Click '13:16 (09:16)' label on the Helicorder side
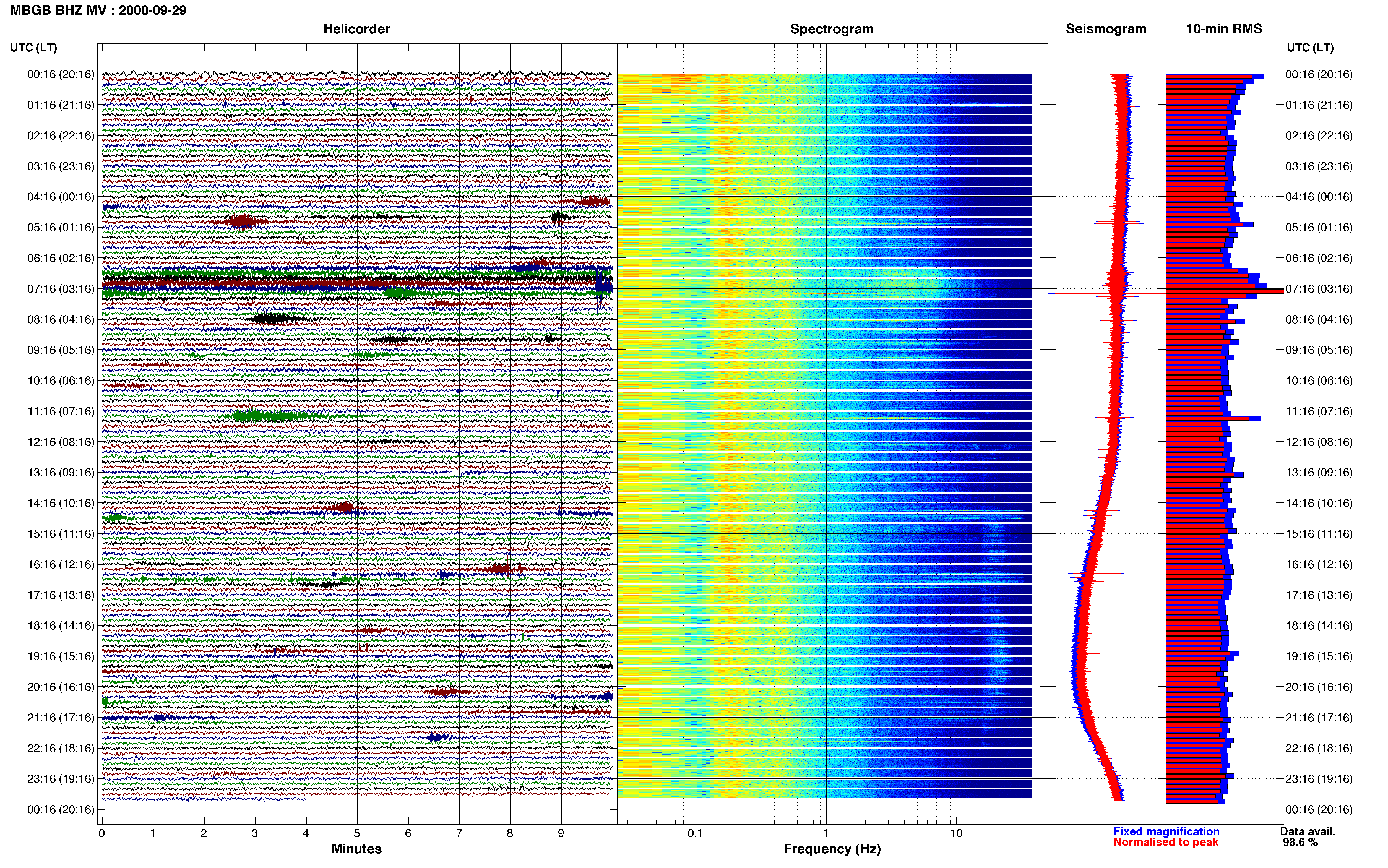The width and height of the screenshot is (1388, 868). click(61, 473)
